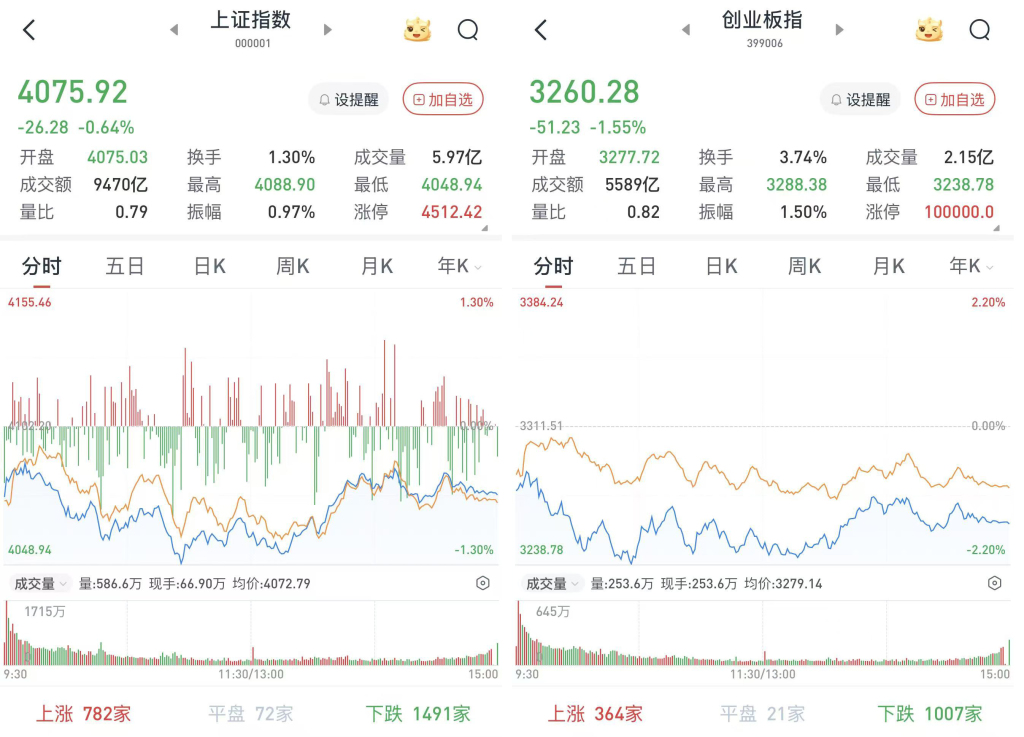This screenshot has height=737, width=1024.
Task: Open search on 上证指数 page
Action: click(468, 30)
